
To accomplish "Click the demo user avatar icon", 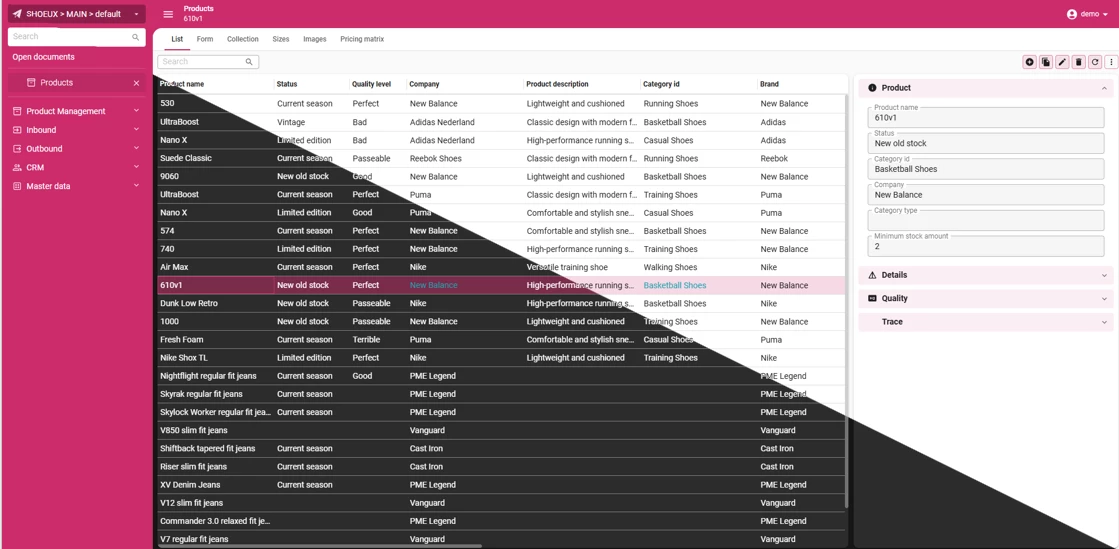I will click(x=1071, y=14).
